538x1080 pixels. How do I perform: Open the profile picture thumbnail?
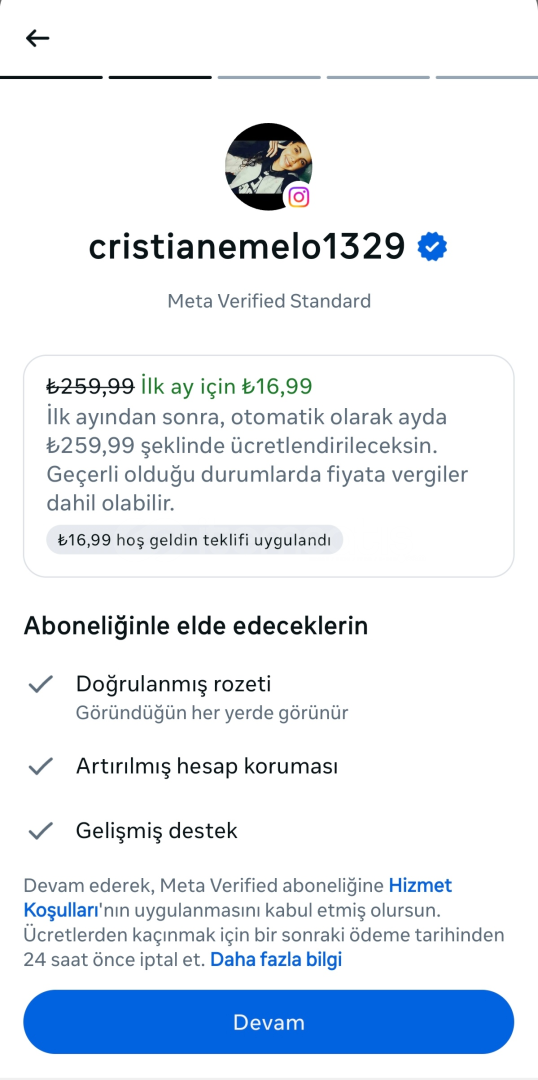[x=269, y=166]
